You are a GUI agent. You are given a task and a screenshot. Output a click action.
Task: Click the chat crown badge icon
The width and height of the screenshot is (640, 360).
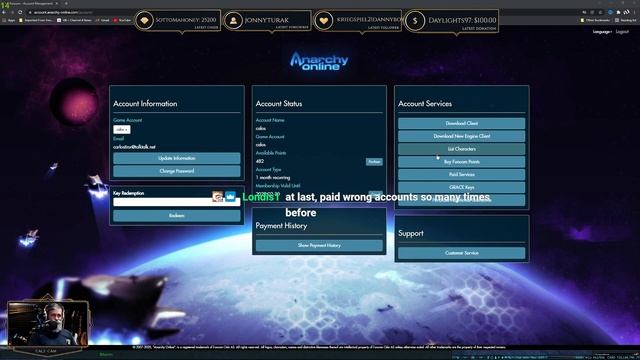(231, 197)
